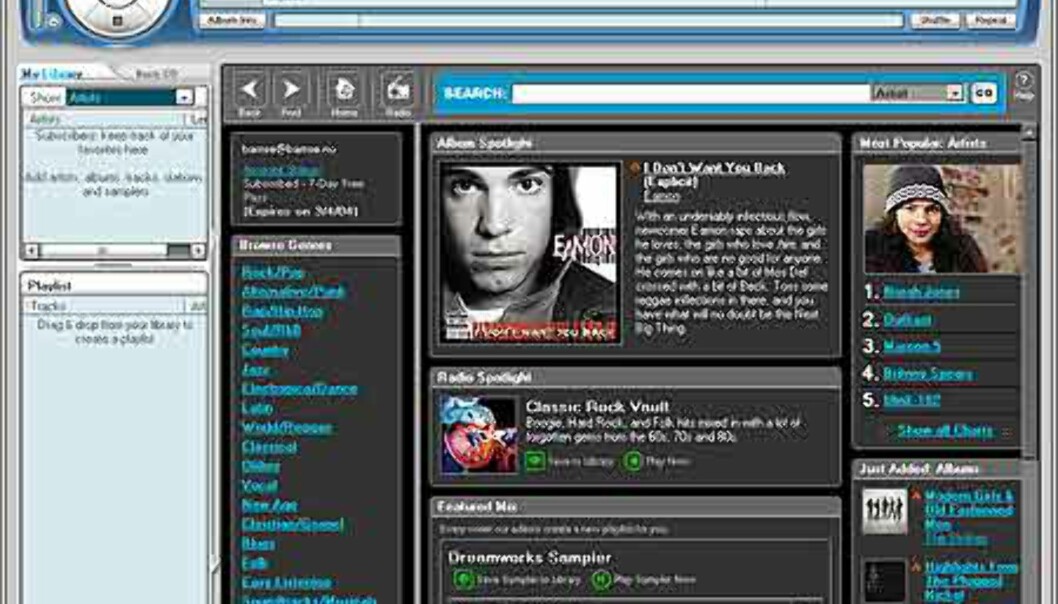Switch to the Burn CD tab
This screenshot has width=1058, height=604.
point(157,74)
